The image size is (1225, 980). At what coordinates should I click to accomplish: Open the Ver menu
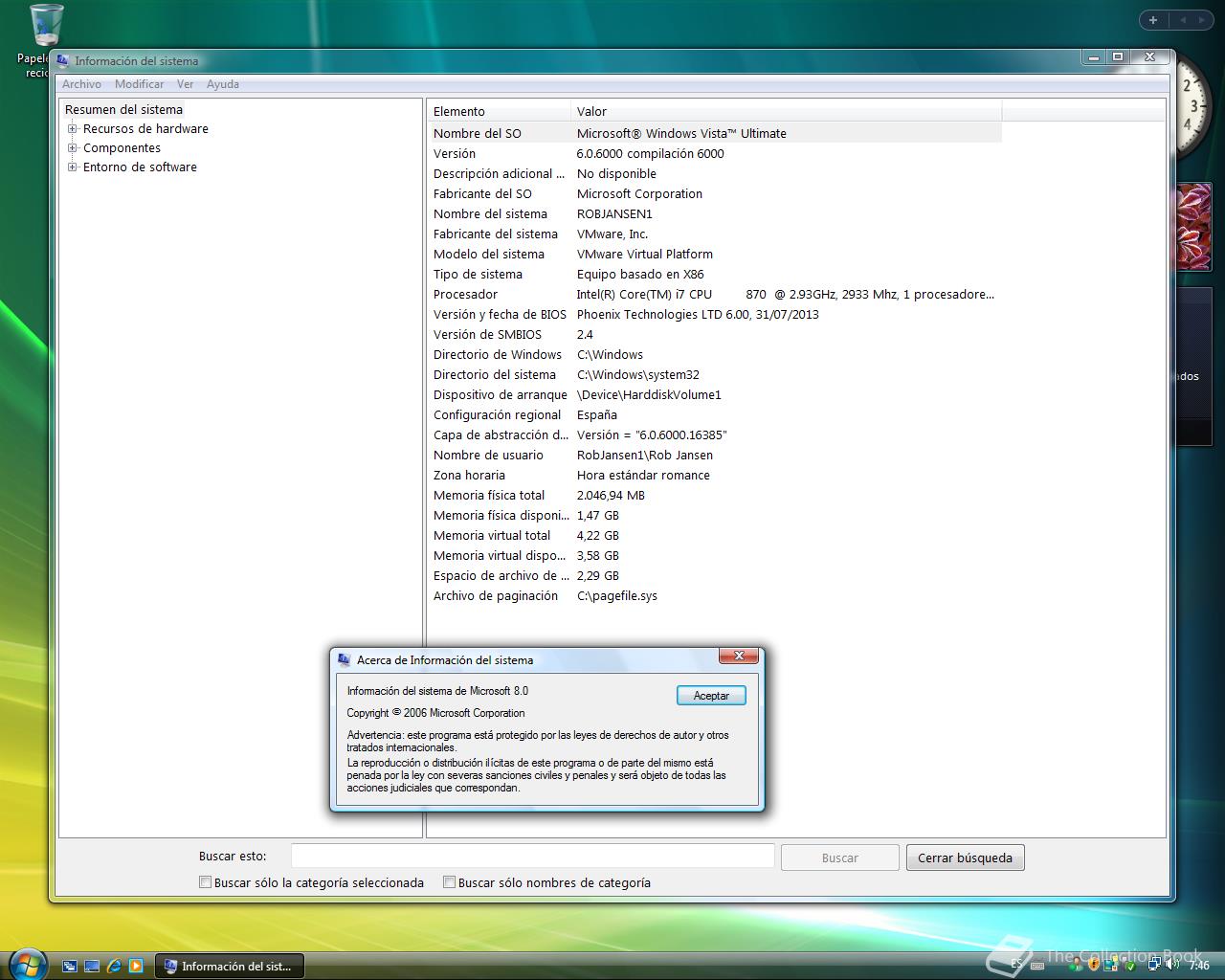coord(185,84)
